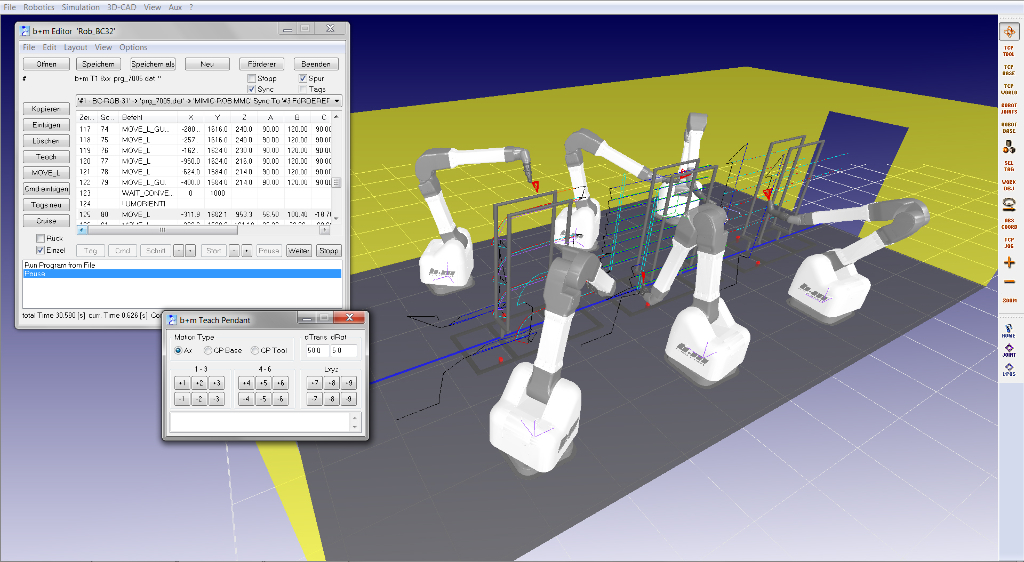Viewport: 1024px width, 562px height.
Task: Click the Speichern button
Action: (97, 64)
